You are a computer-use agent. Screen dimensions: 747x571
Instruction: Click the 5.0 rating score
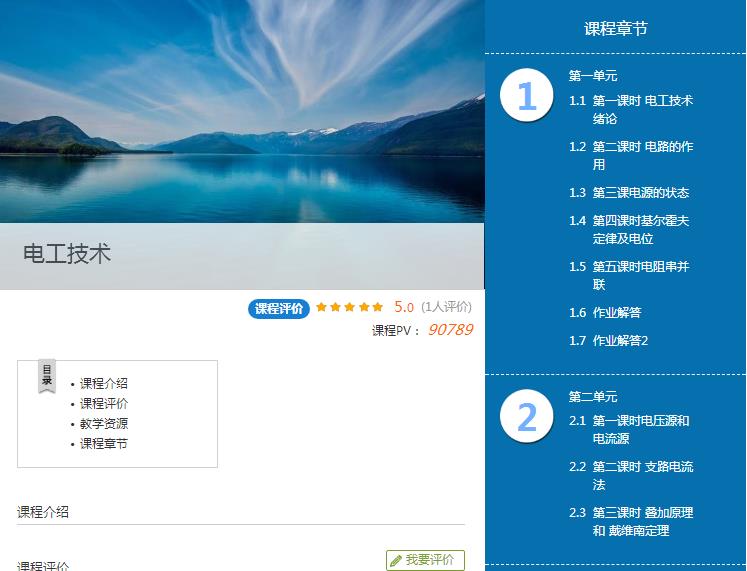click(404, 307)
